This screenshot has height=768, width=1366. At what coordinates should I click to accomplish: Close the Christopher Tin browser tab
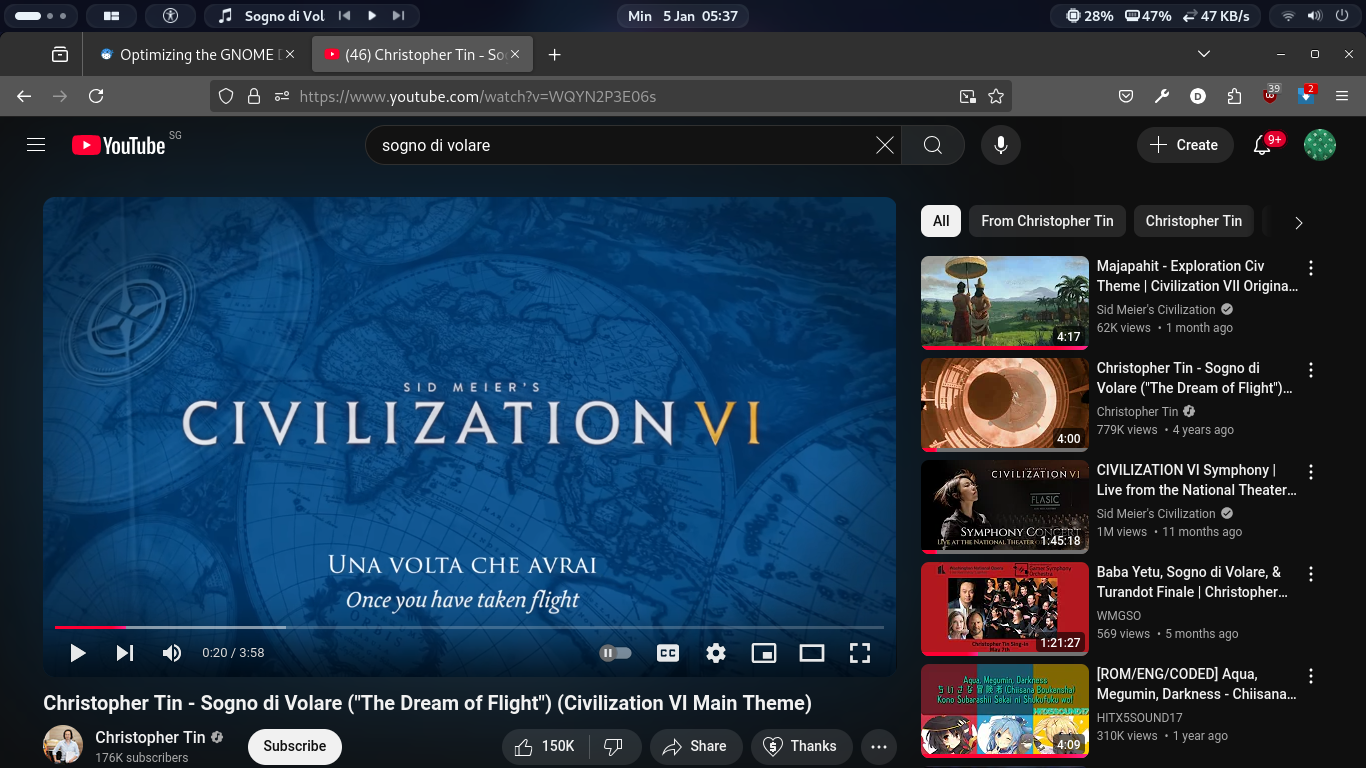516,55
